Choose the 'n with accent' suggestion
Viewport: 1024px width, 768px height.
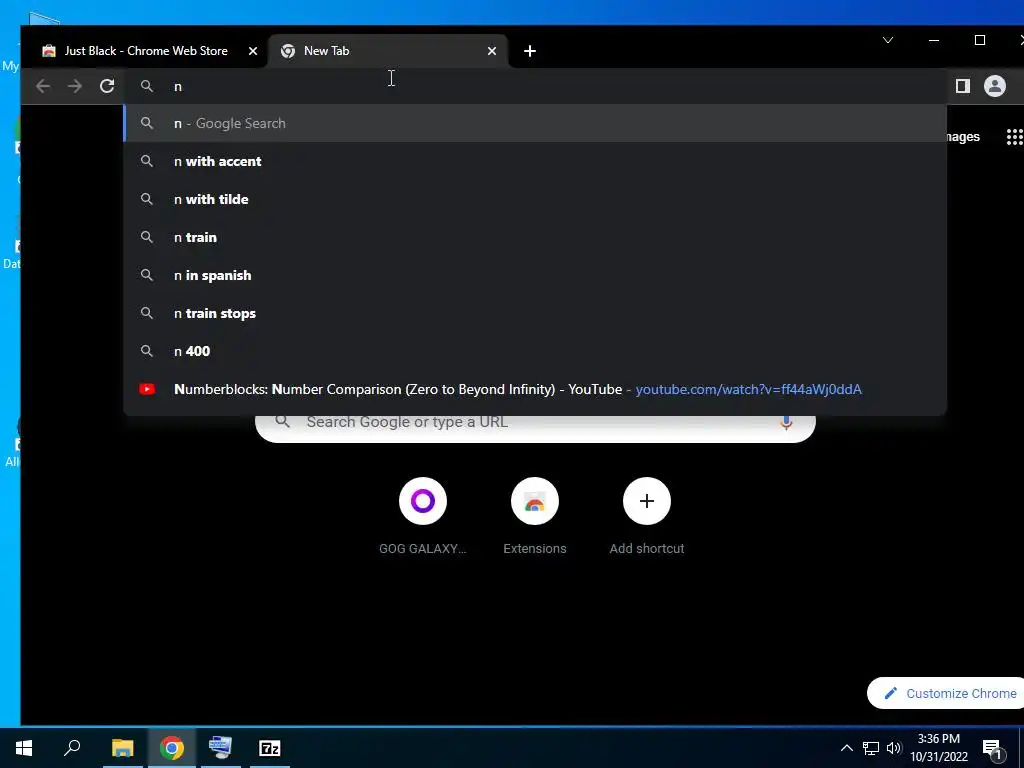[535, 161]
